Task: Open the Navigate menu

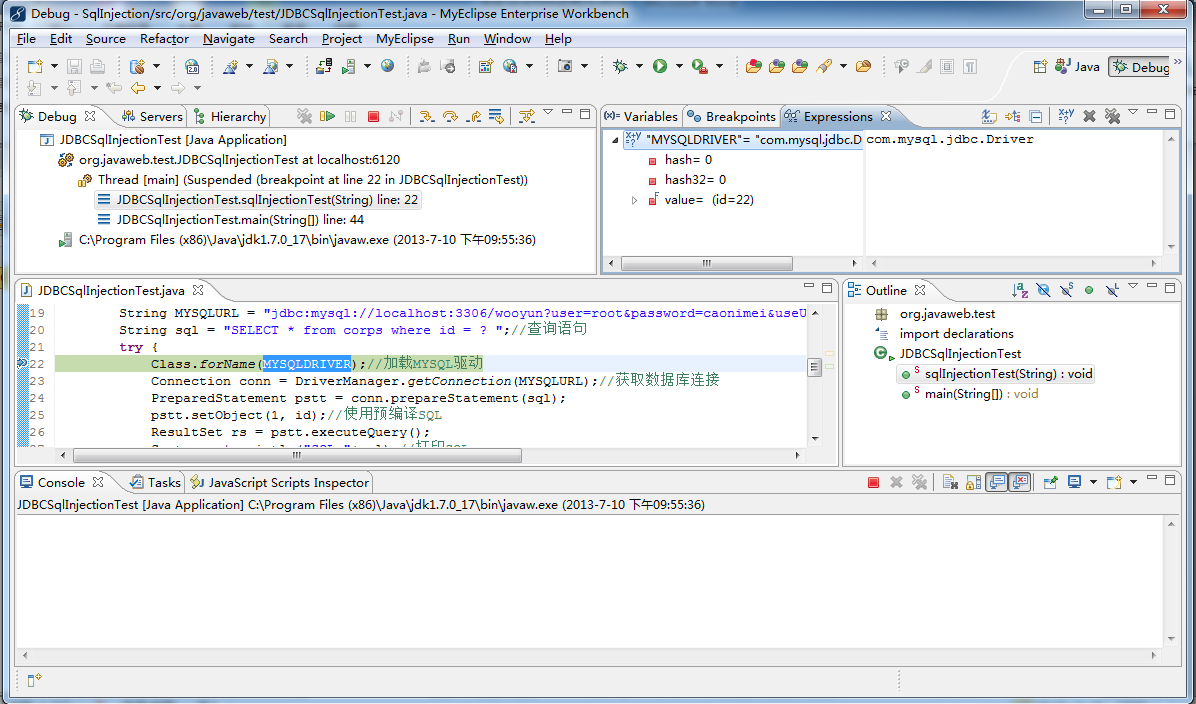Action: (229, 38)
